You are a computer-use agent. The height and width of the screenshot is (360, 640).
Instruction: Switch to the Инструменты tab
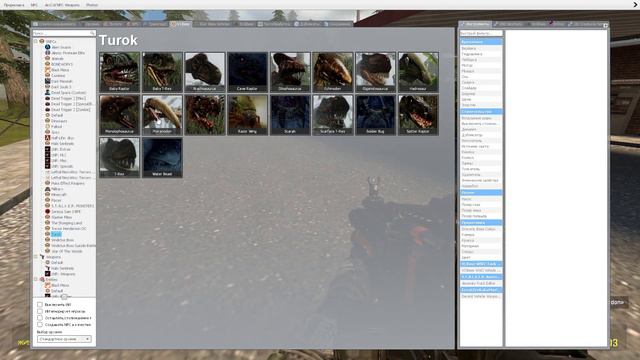475,24
